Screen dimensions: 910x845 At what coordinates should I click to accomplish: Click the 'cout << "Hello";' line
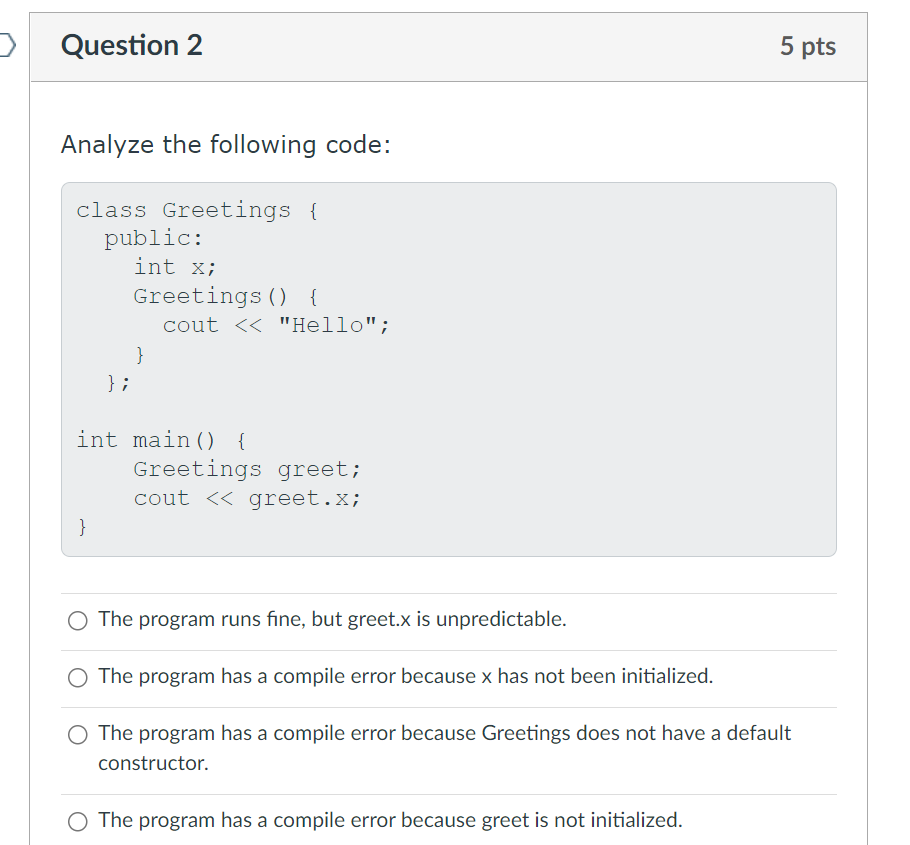point(276,325)
